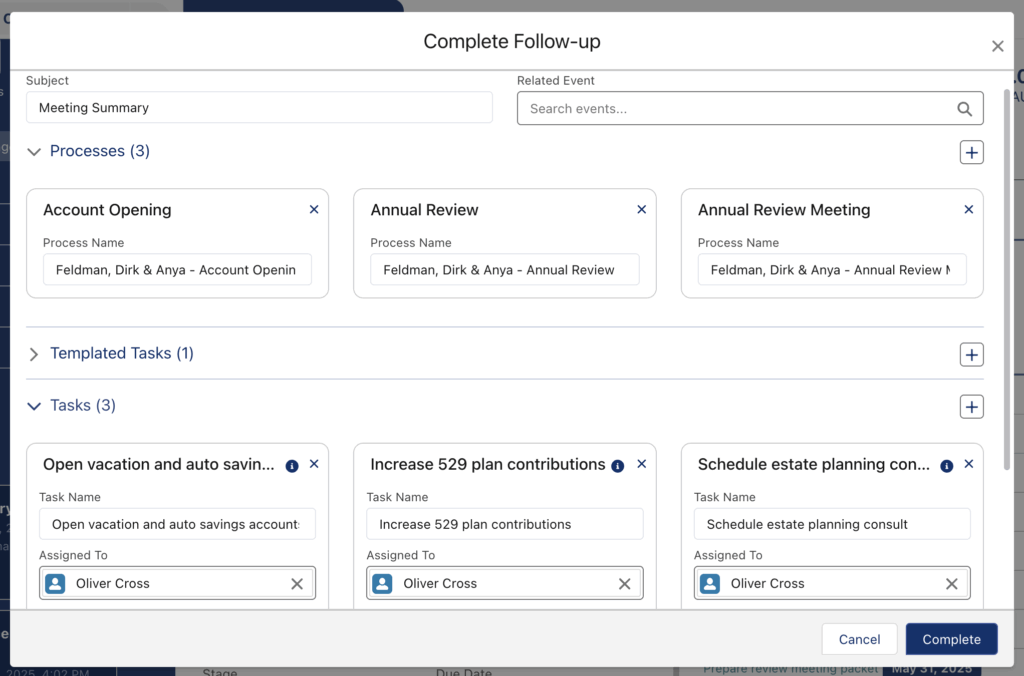Show info for Schedule estate planning task
This screenshot has width=1024, height=676.
pos(946,466)
